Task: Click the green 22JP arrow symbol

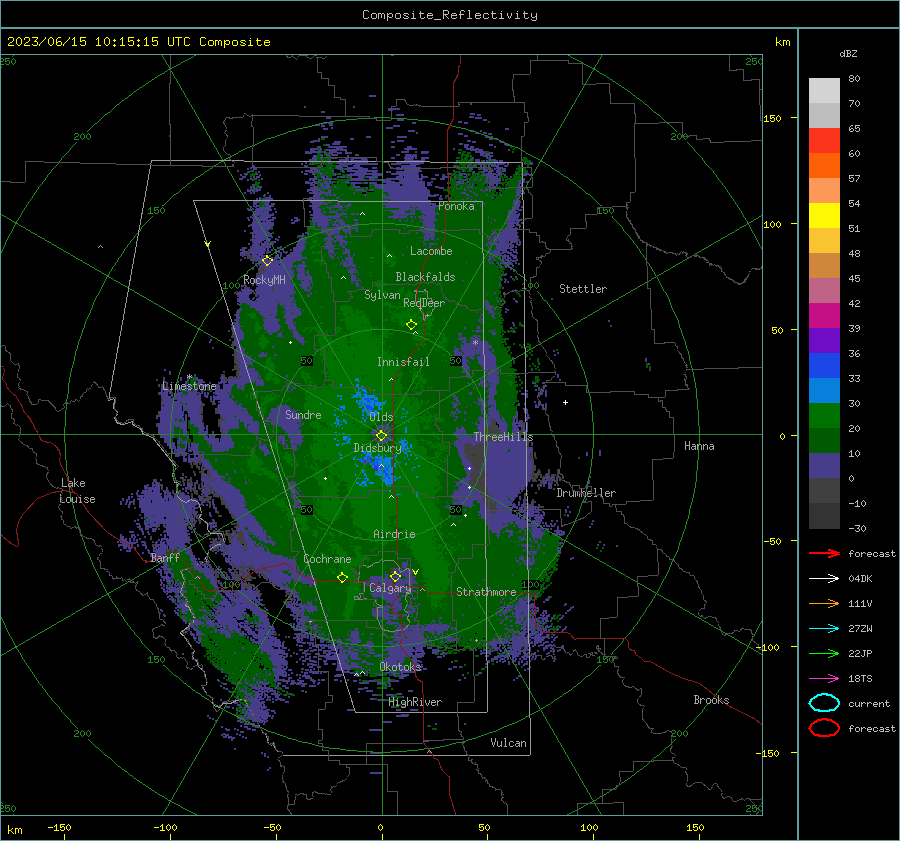Action: 824,653
